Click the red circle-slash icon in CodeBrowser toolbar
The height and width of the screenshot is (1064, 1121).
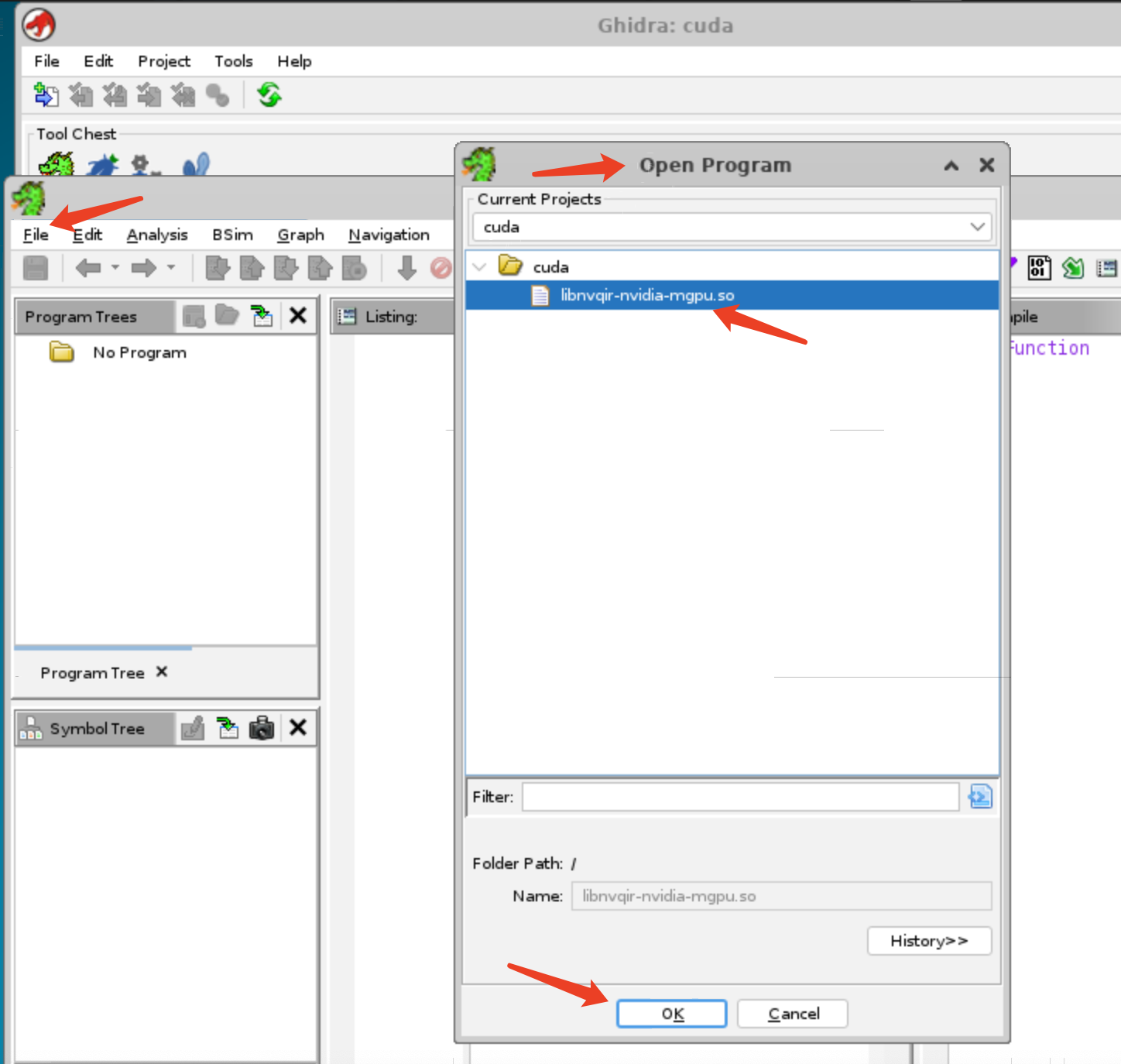(441, 268)
